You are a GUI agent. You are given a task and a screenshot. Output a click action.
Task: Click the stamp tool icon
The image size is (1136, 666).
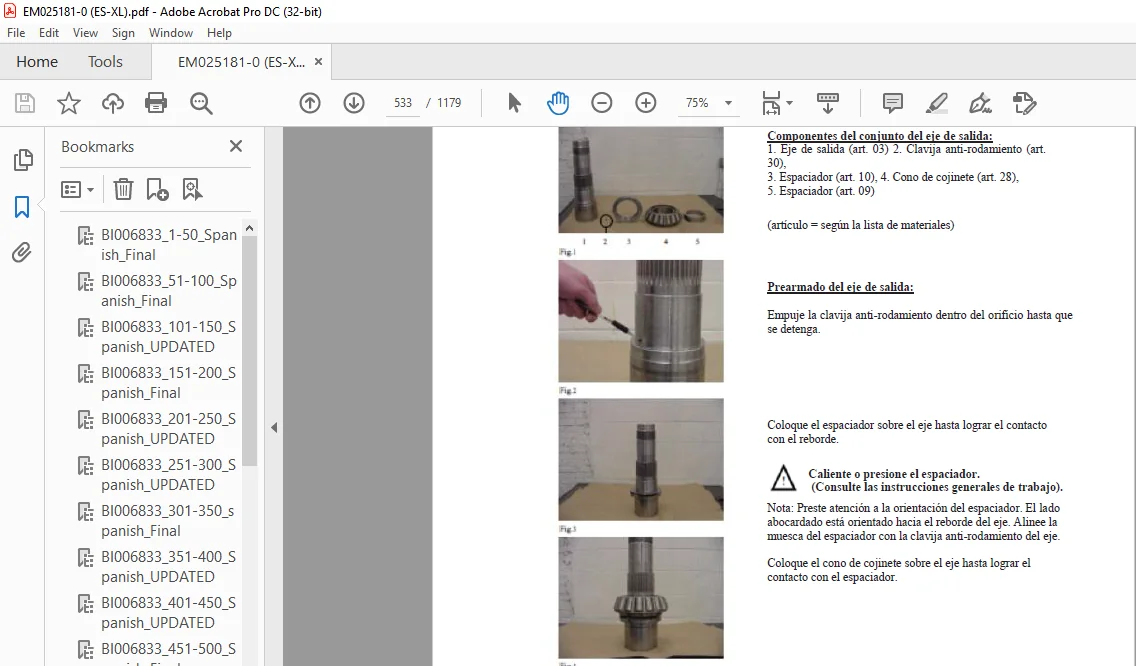1024,103
